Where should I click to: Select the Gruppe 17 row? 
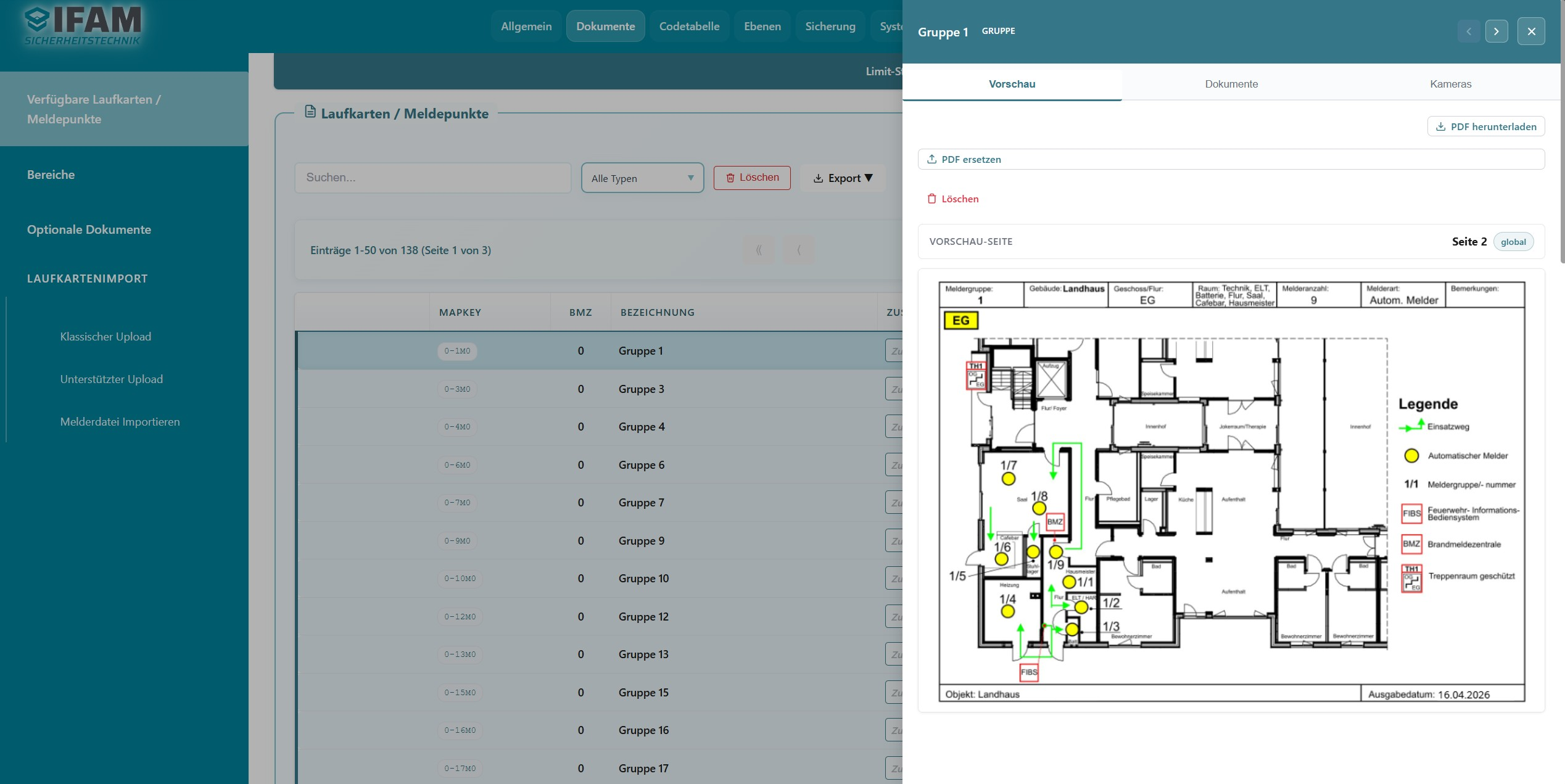[x=598, y=768]
